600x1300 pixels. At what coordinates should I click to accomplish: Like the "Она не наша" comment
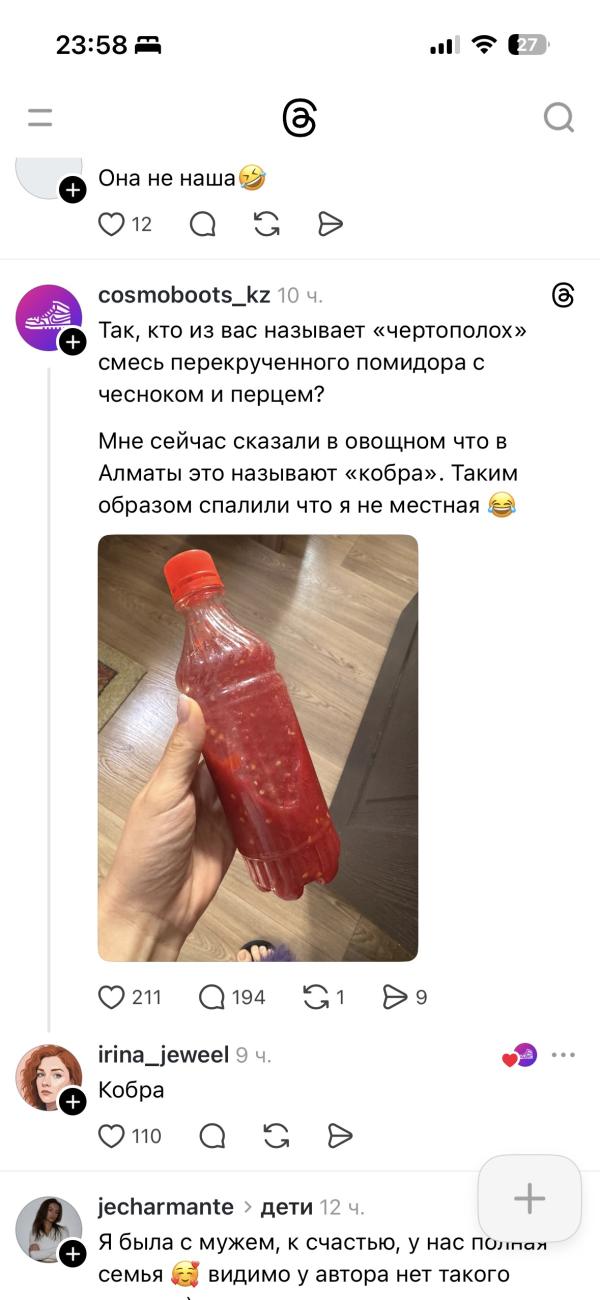(111, 225)
